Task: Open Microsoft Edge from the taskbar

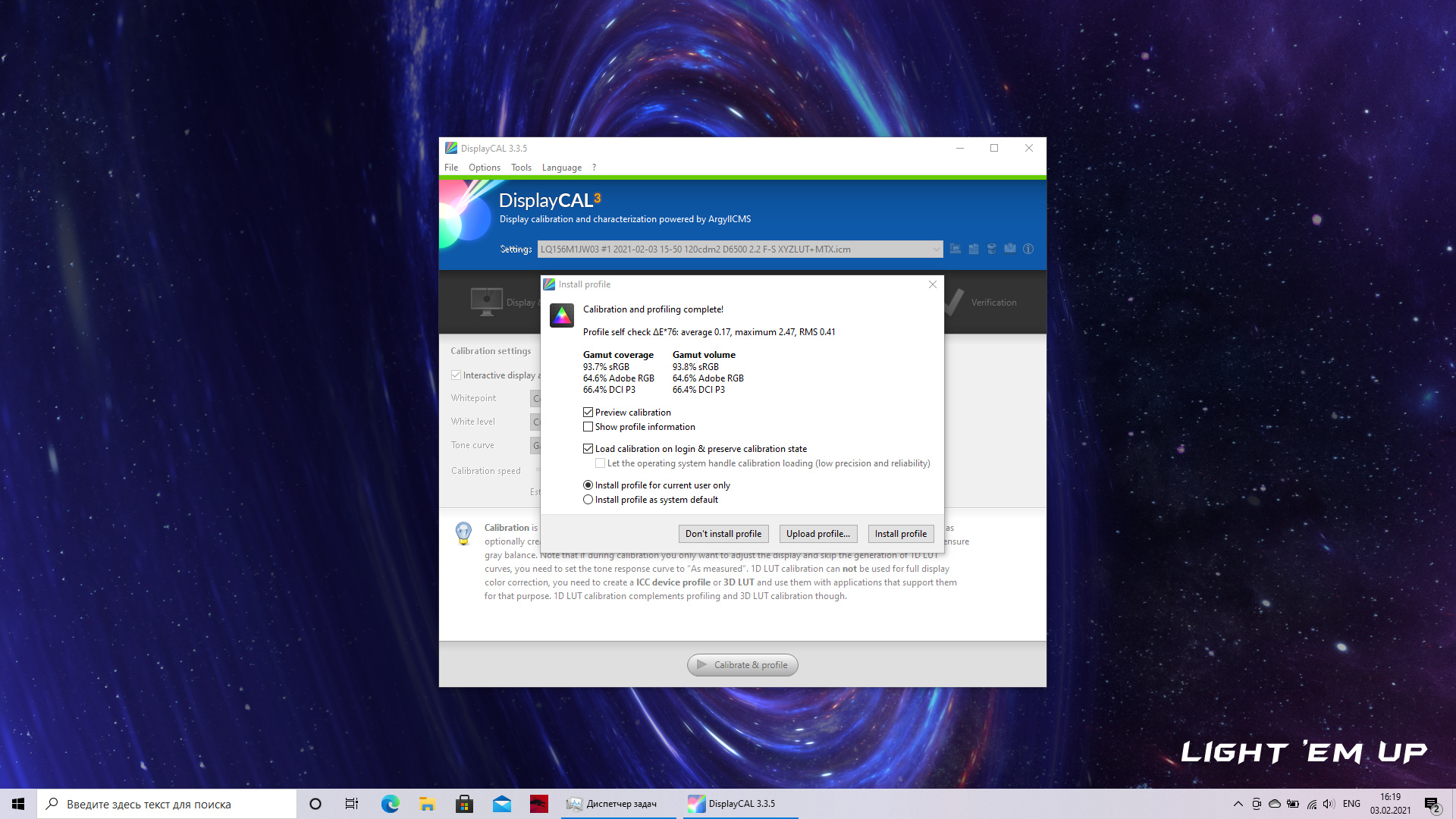Action: (x=390, y=804)
